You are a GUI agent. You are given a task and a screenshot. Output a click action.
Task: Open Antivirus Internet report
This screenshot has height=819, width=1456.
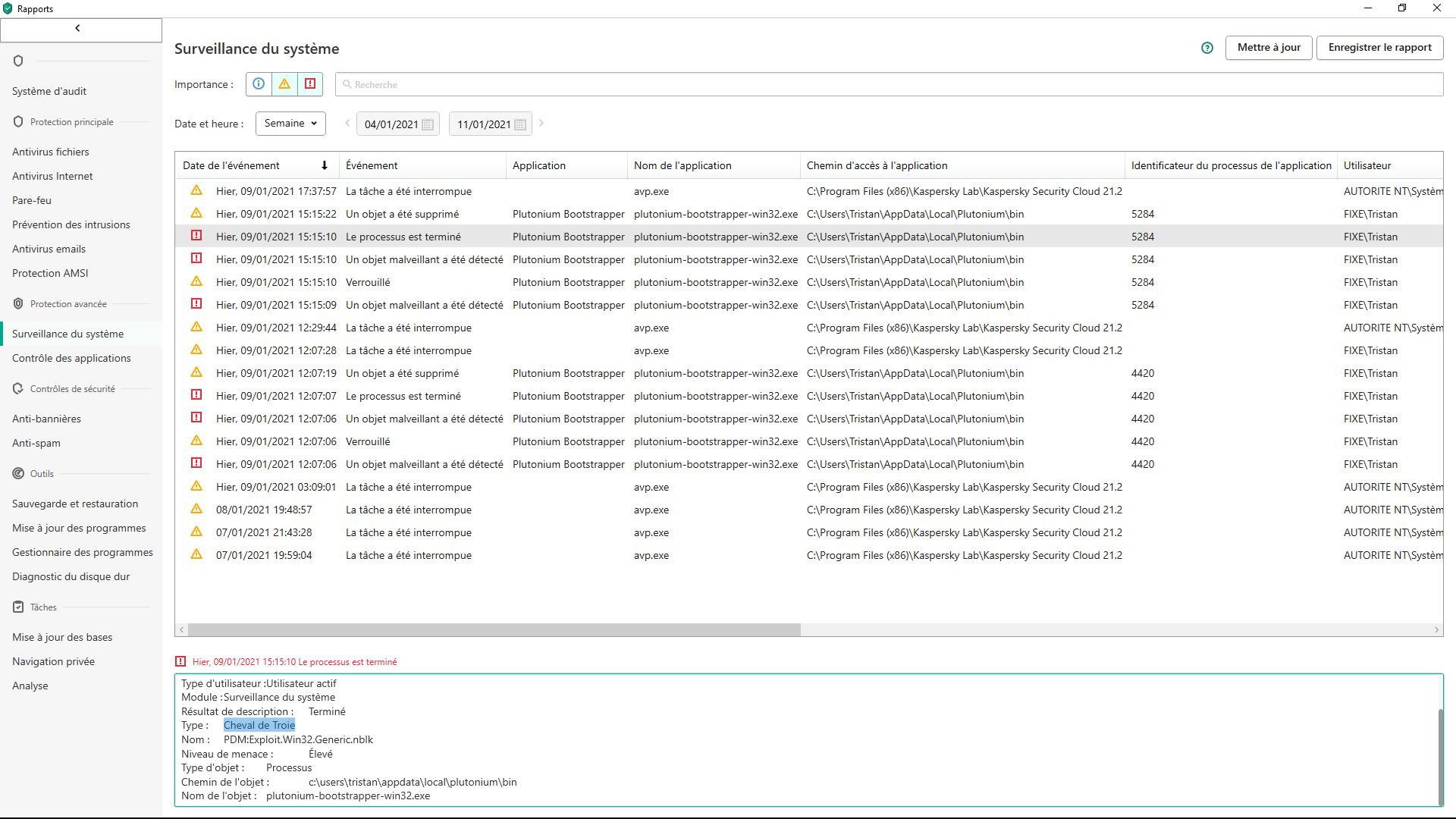(x=52, y=176)
